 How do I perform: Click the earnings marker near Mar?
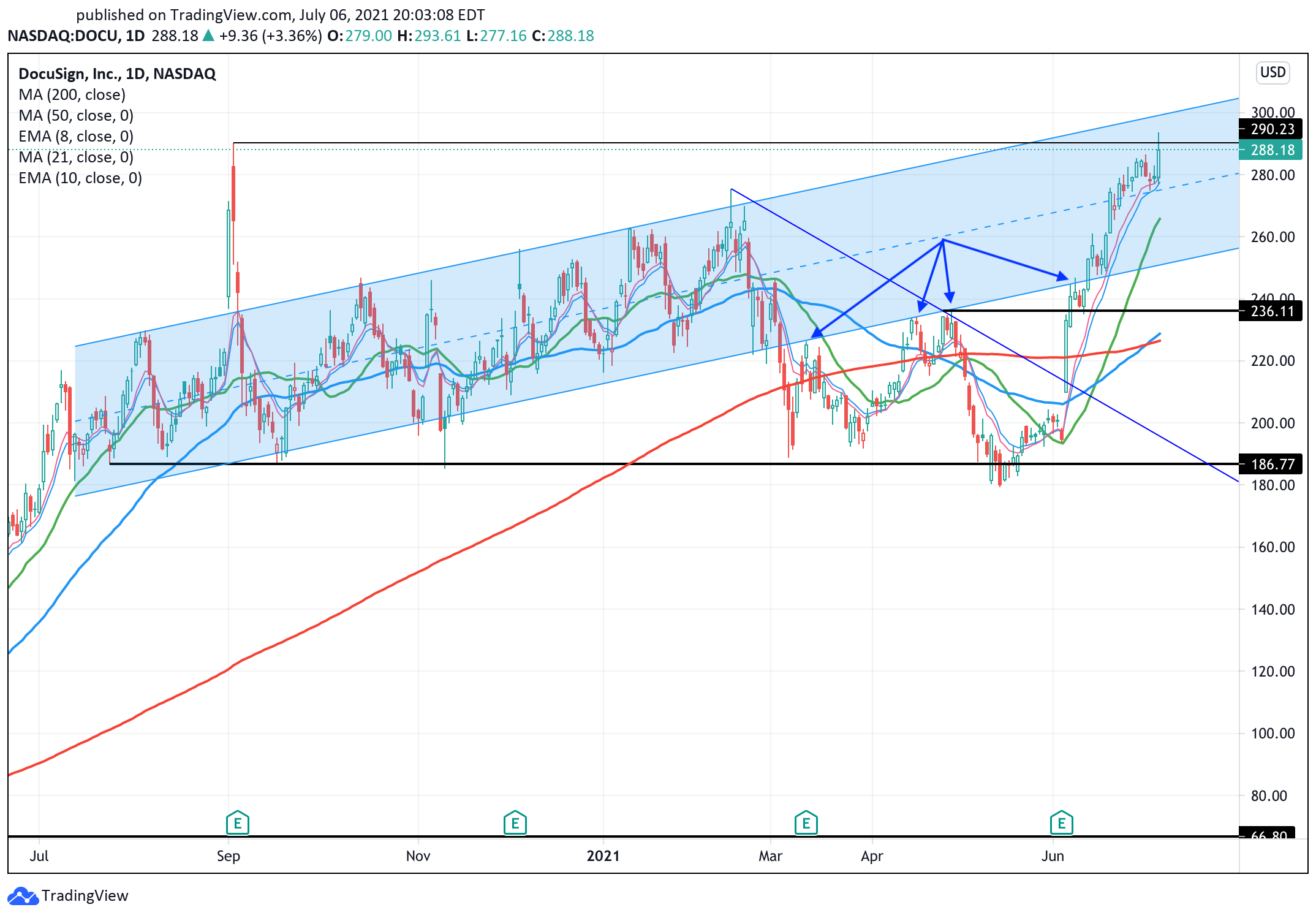tap(806, 823)
